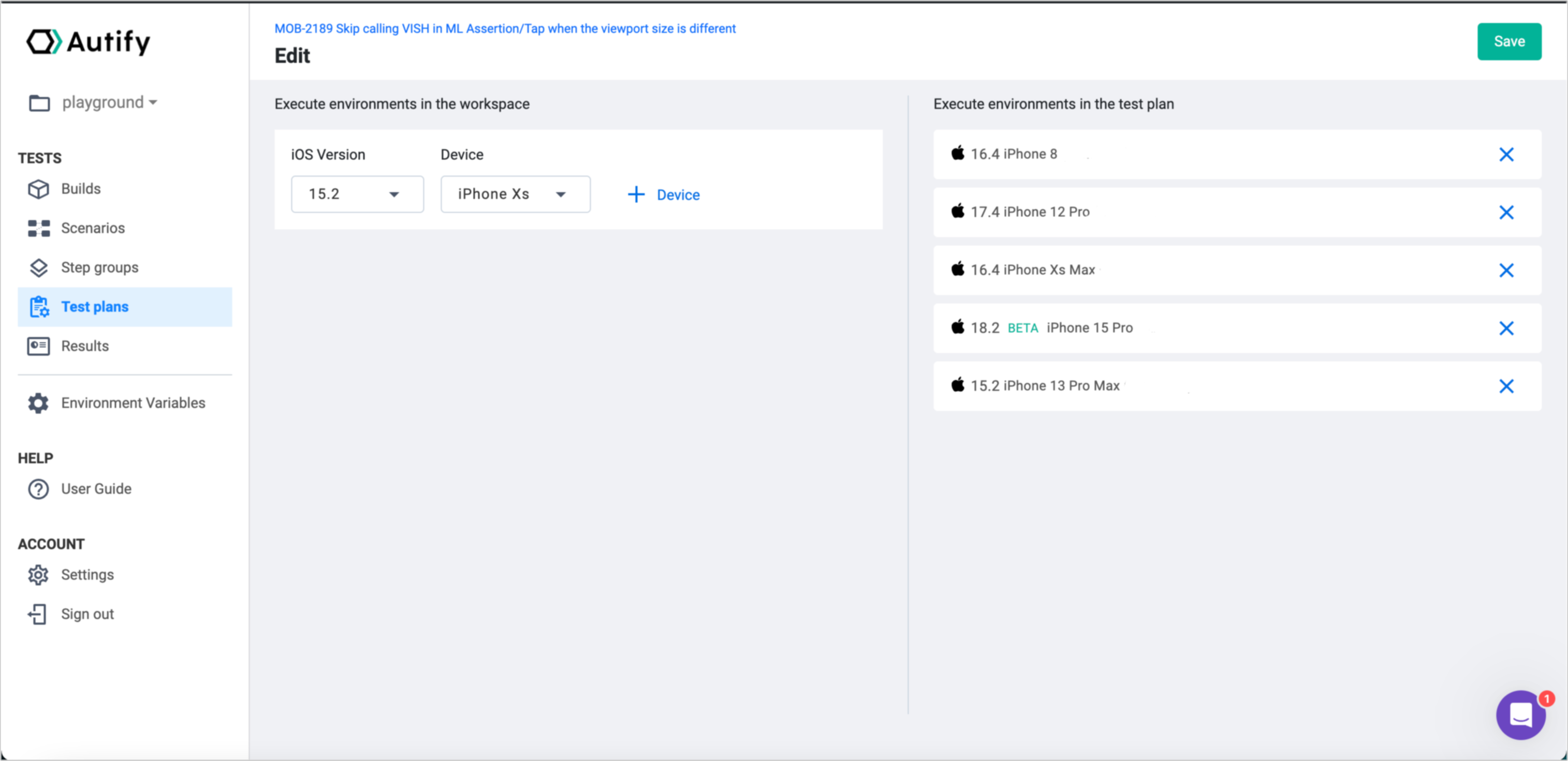Click the Save button
Viewport: 1568px width, 761px height.
click(x=1509, y=41)
